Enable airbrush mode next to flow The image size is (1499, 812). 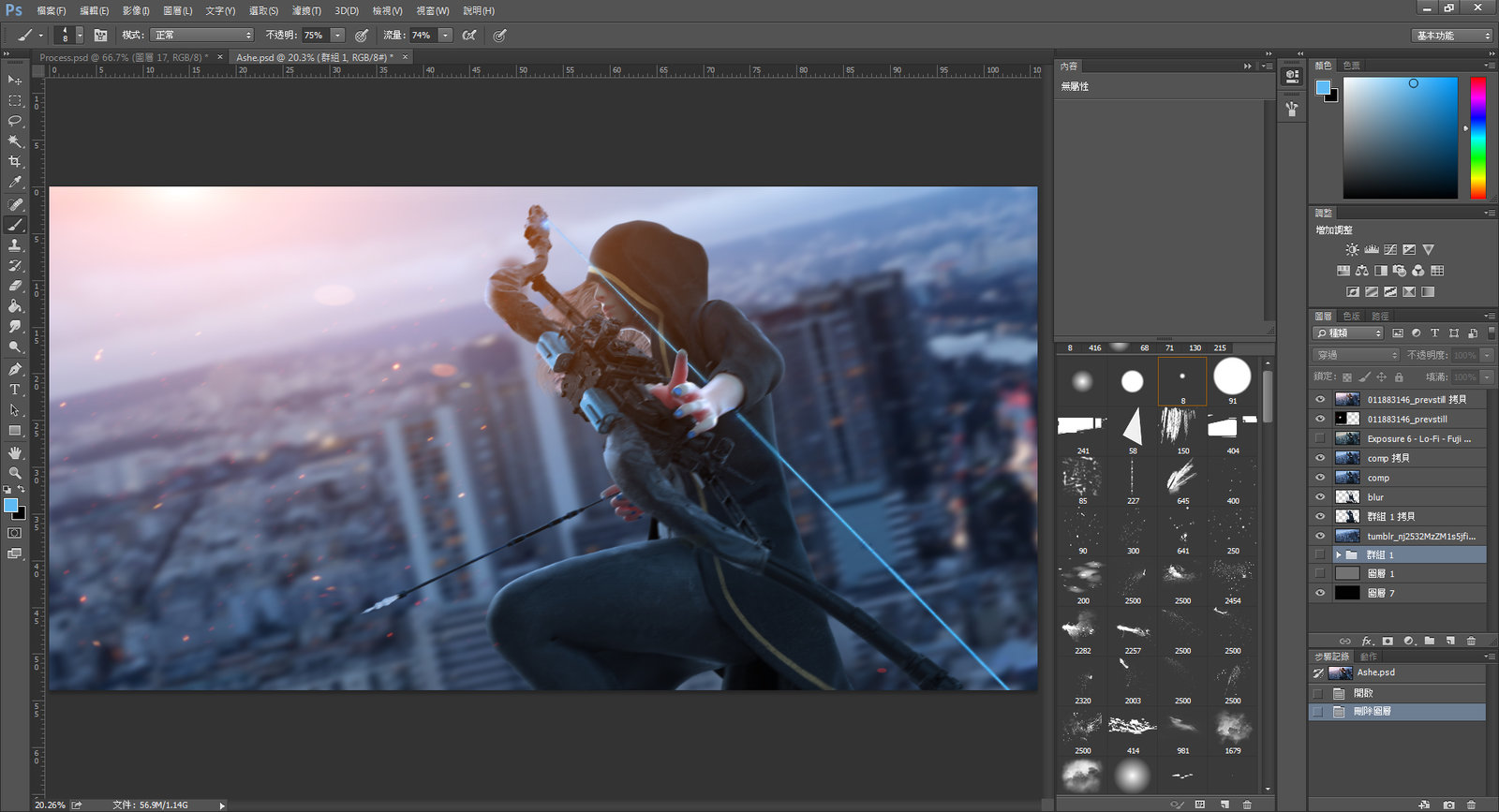(469, 35)
